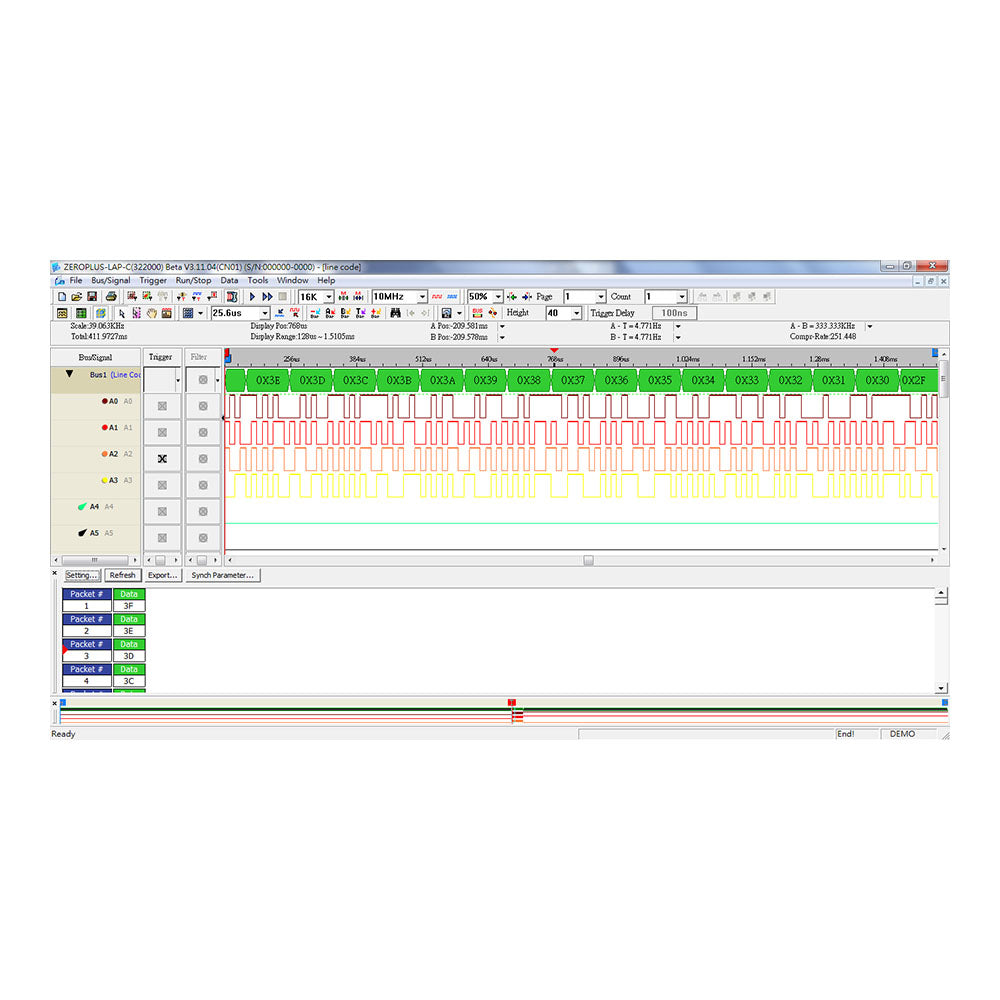Click the Export... button
1000x1000 pixels.
[163, 575]
